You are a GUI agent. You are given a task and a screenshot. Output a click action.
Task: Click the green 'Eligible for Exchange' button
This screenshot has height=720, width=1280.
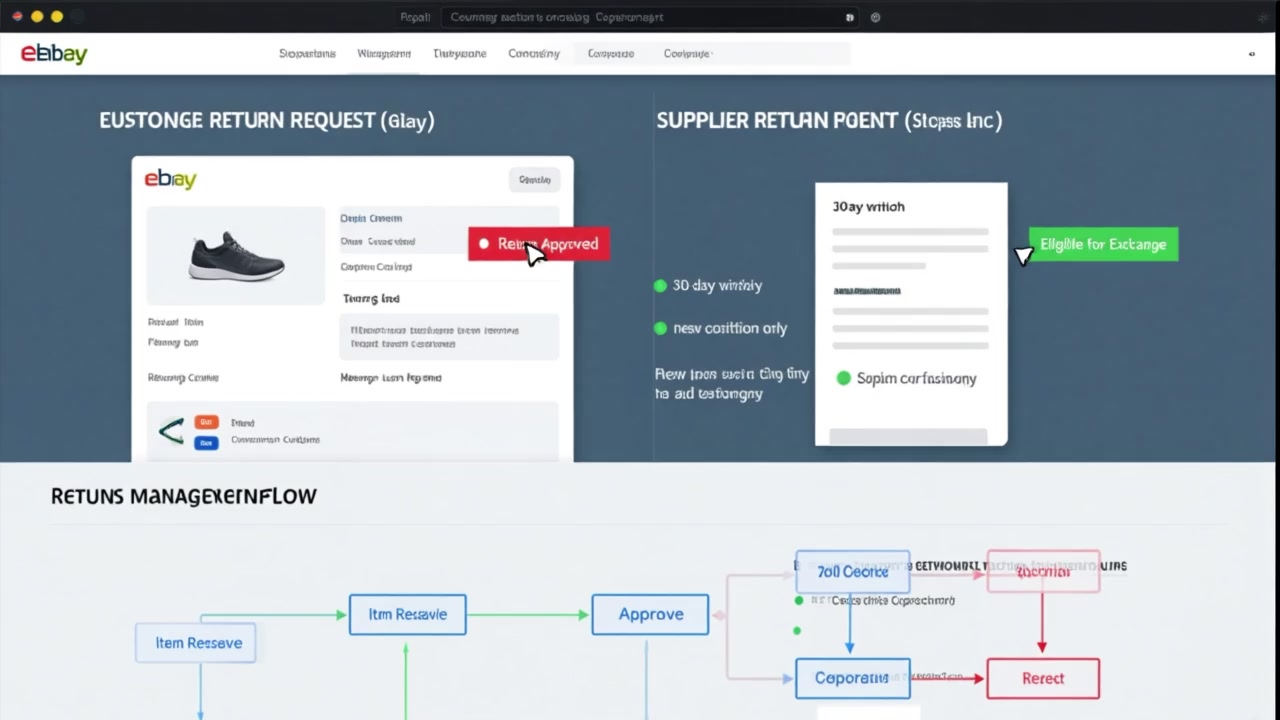pyautogui.click(x=1103, y=244)
